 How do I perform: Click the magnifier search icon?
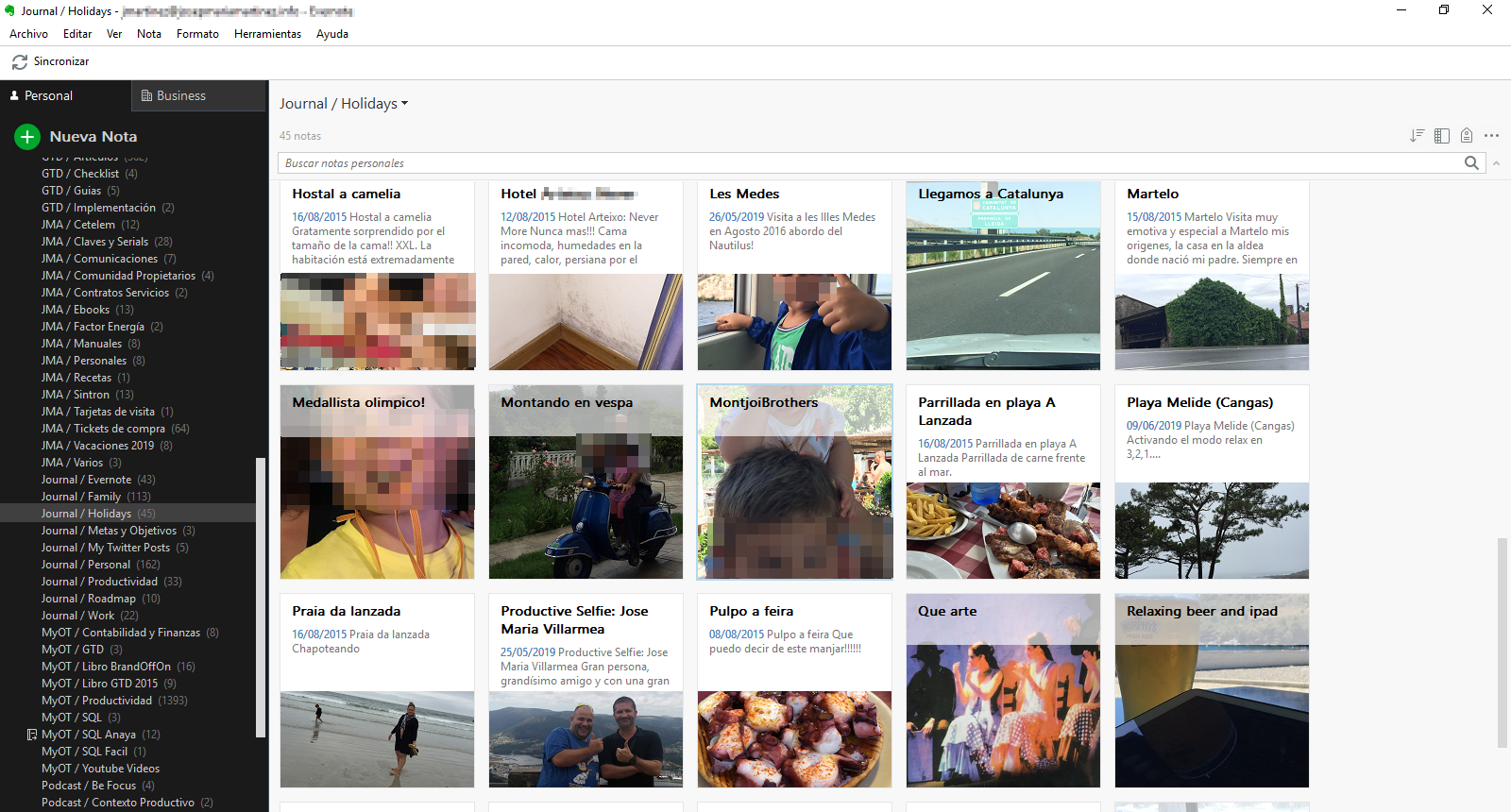pos(1471,163)
